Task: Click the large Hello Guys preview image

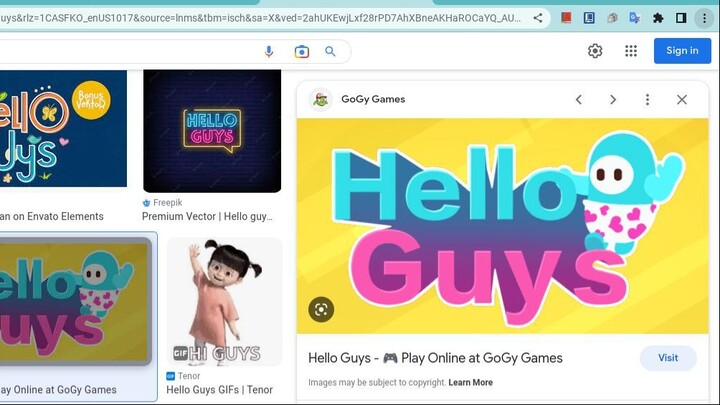Action: tap(503, 226)
